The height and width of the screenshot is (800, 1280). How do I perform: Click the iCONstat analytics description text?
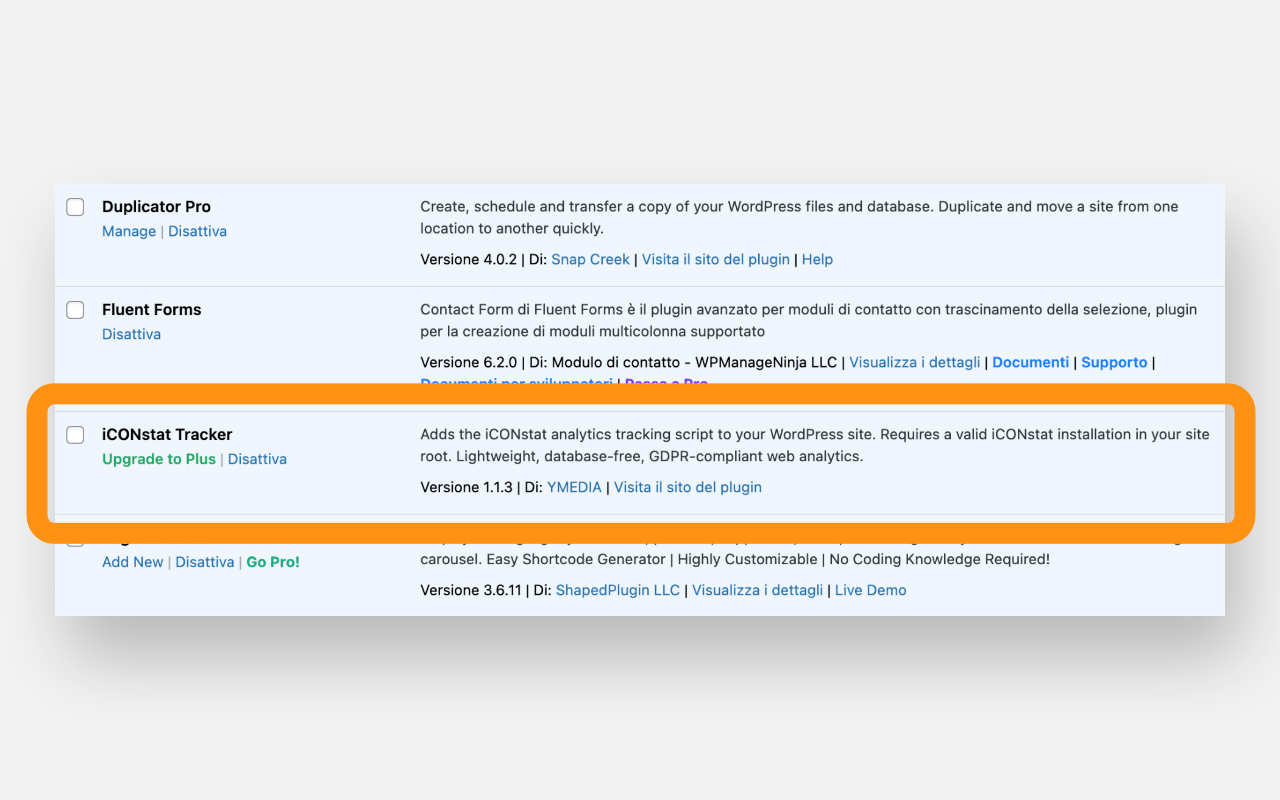pyautogui.click(x=815, y=445)
